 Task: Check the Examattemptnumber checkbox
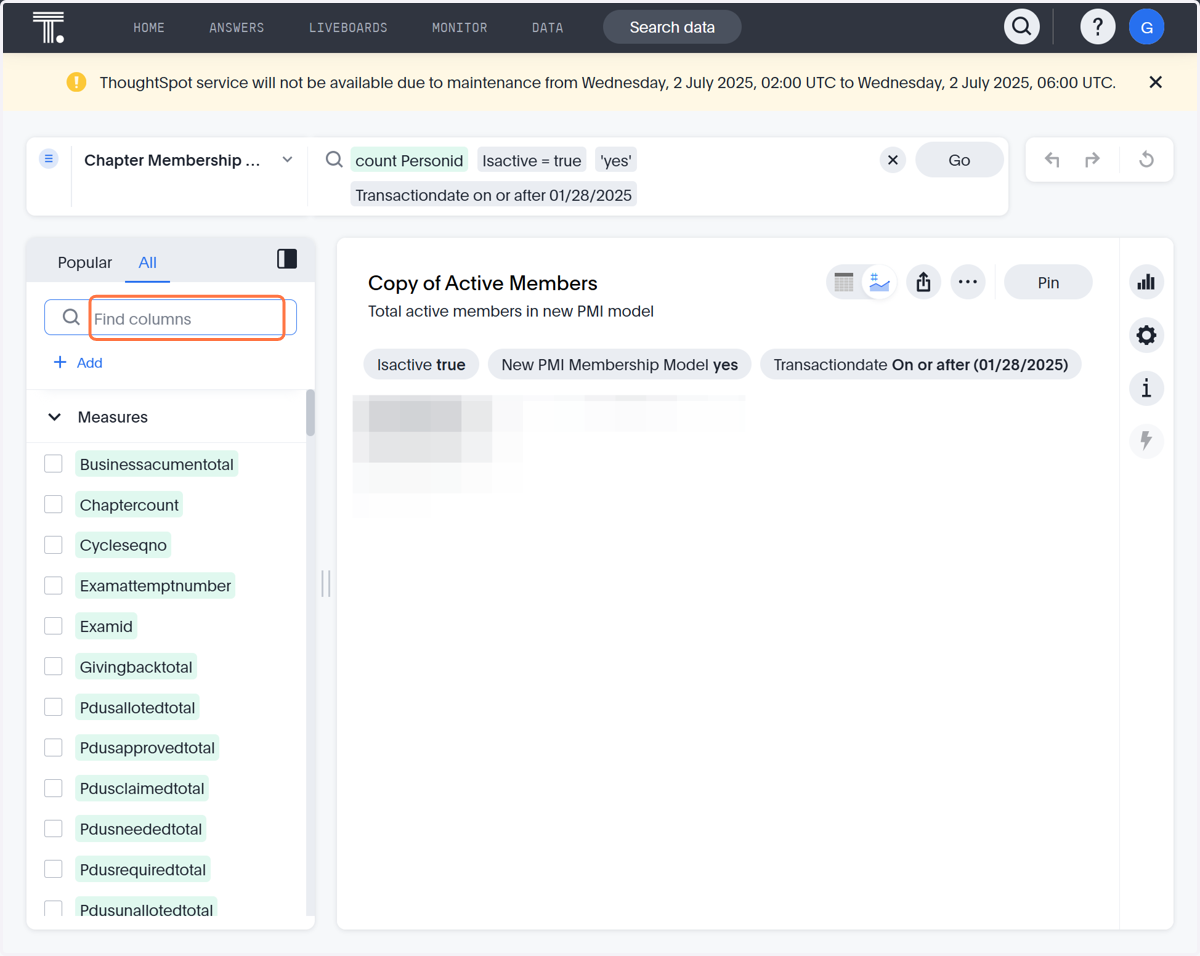point(54,585)
